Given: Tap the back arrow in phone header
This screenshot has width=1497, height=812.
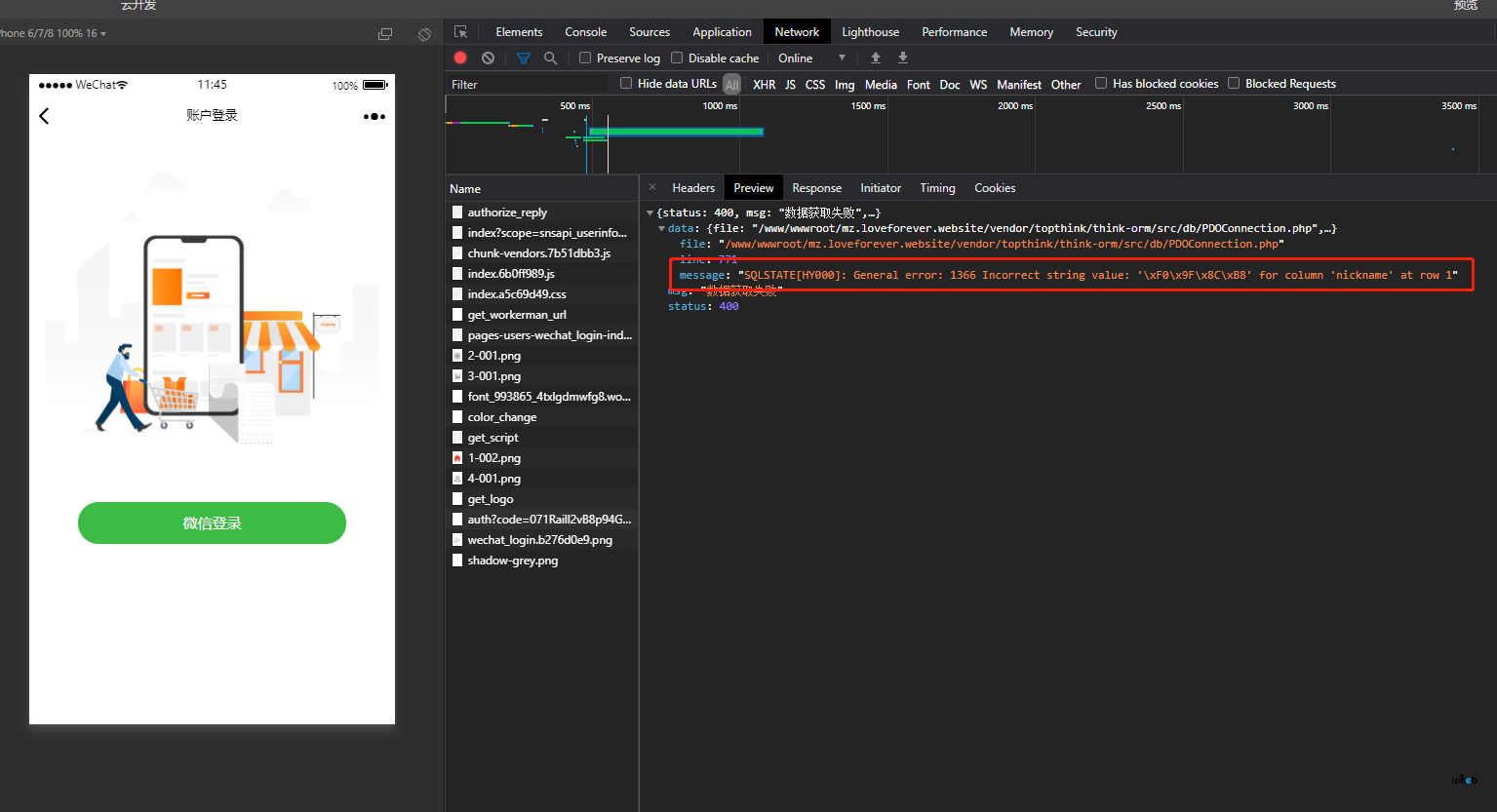Looking at the screenshot, I should 44,116.
